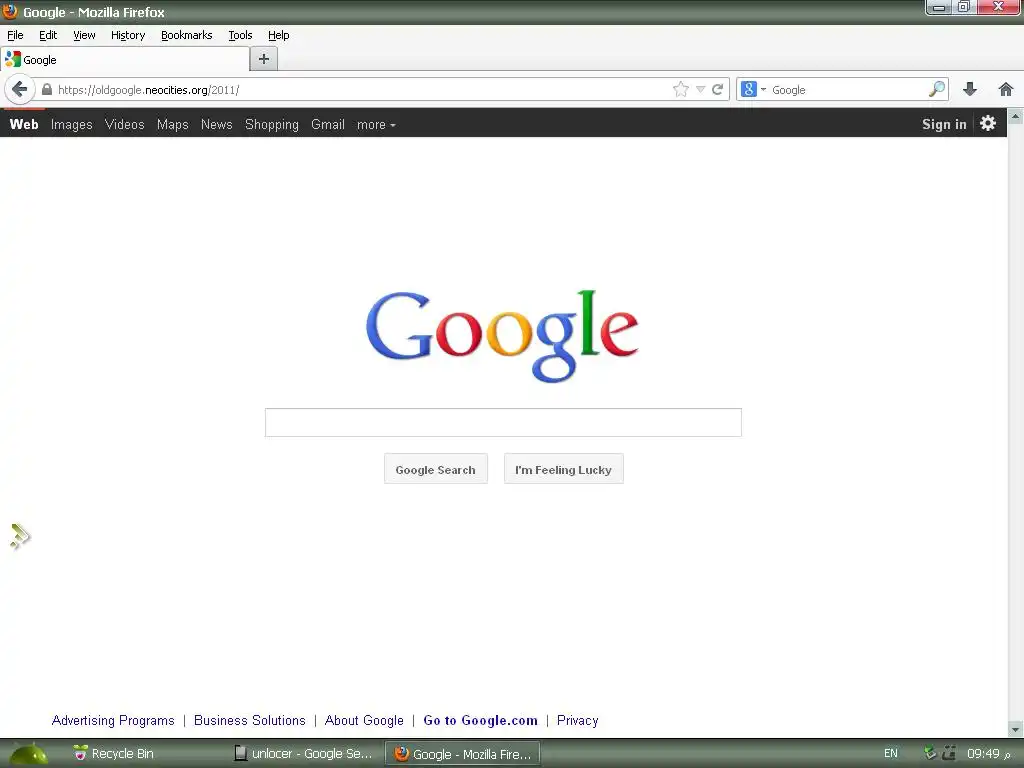
Task: Open Google News link
Action: click(216, 124)
